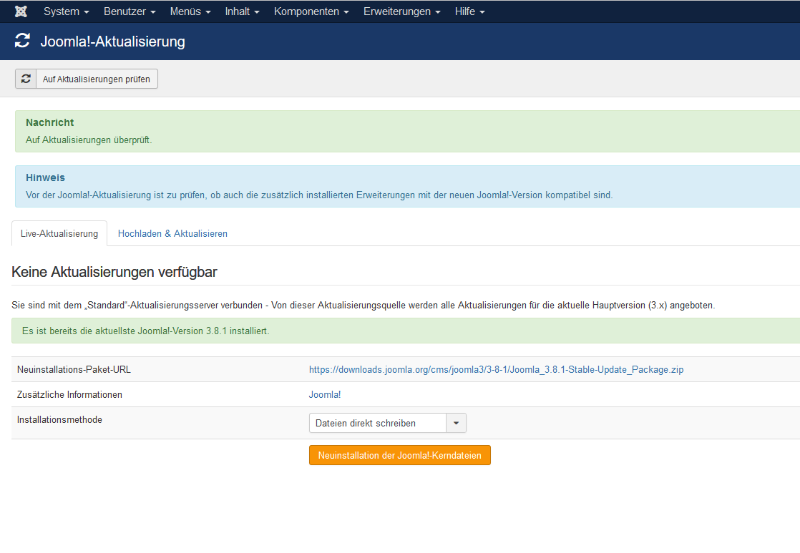Click Auf Aktualisierungen prüfen button
The width and height of the screenshot is (800, 553).
click(x=86, y=79)
